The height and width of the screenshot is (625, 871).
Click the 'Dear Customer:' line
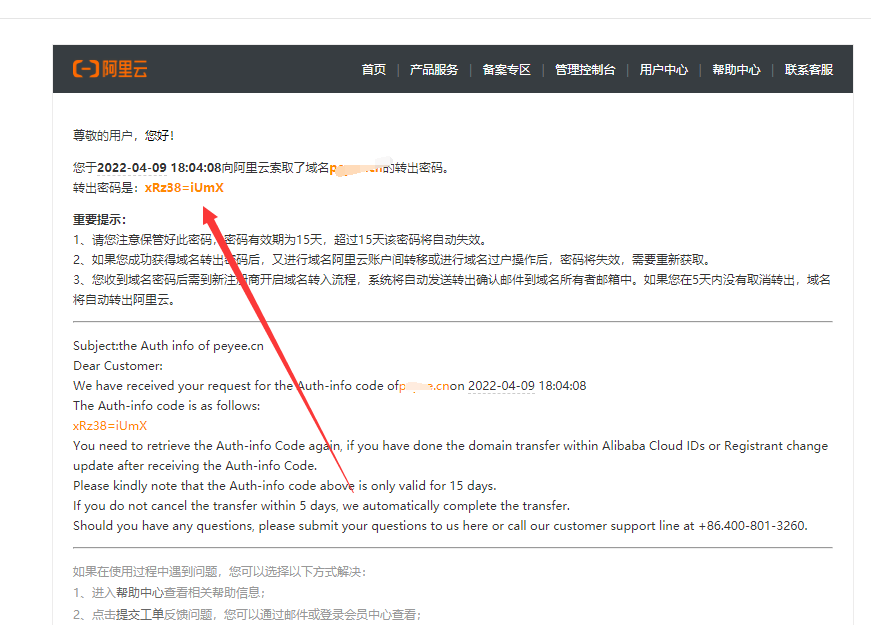click(118, 366)
